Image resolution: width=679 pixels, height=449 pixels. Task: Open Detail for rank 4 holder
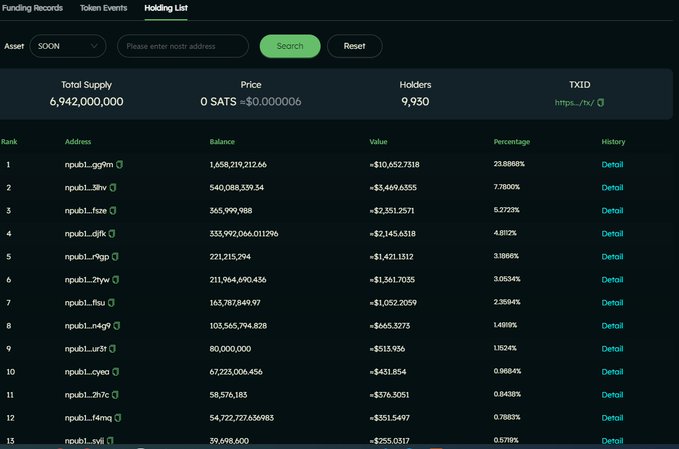[612, 234]
